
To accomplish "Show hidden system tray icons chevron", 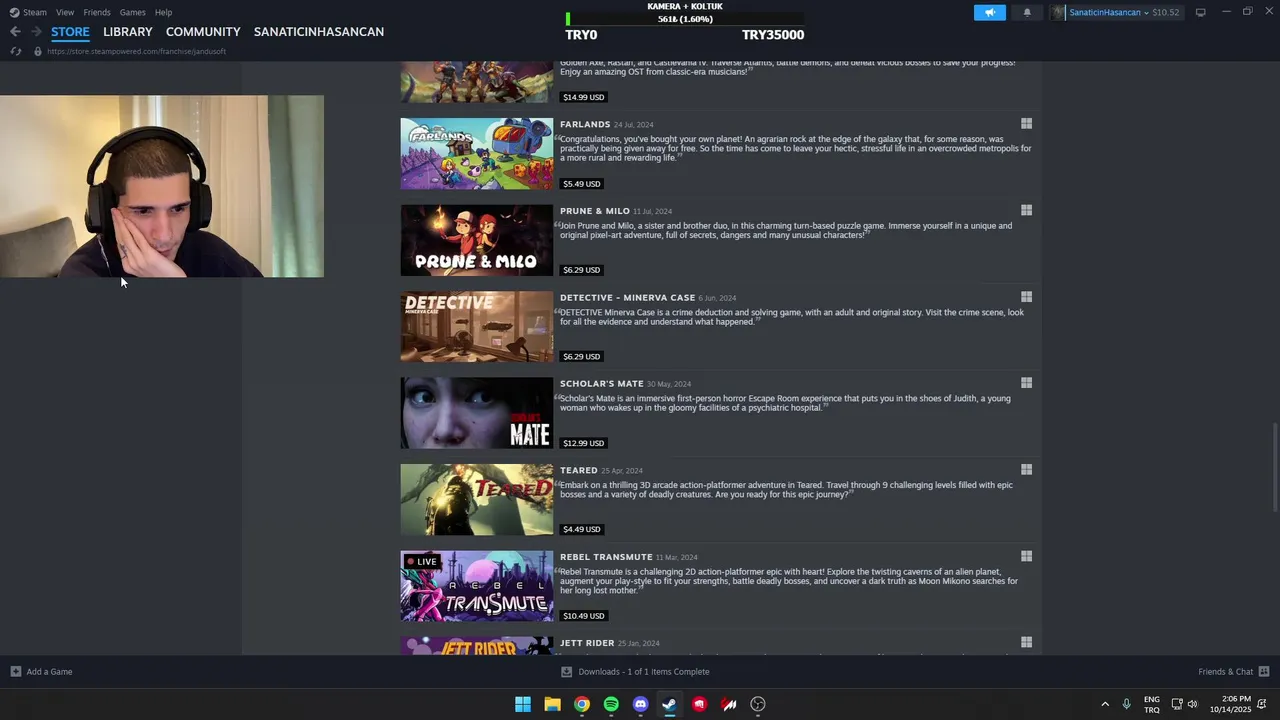I will (x=1105, y=704).
